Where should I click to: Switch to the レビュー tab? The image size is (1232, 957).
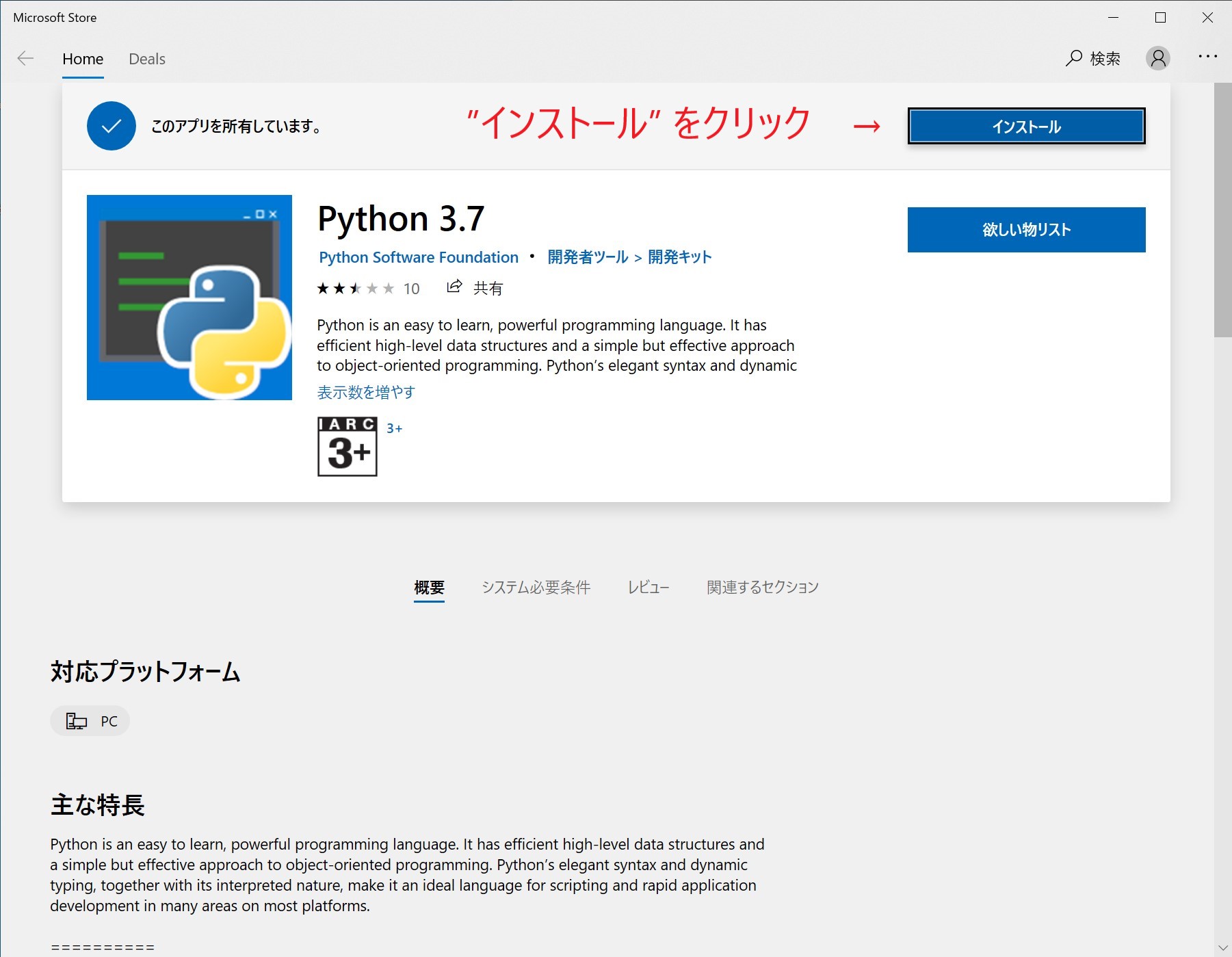[648, 587]
